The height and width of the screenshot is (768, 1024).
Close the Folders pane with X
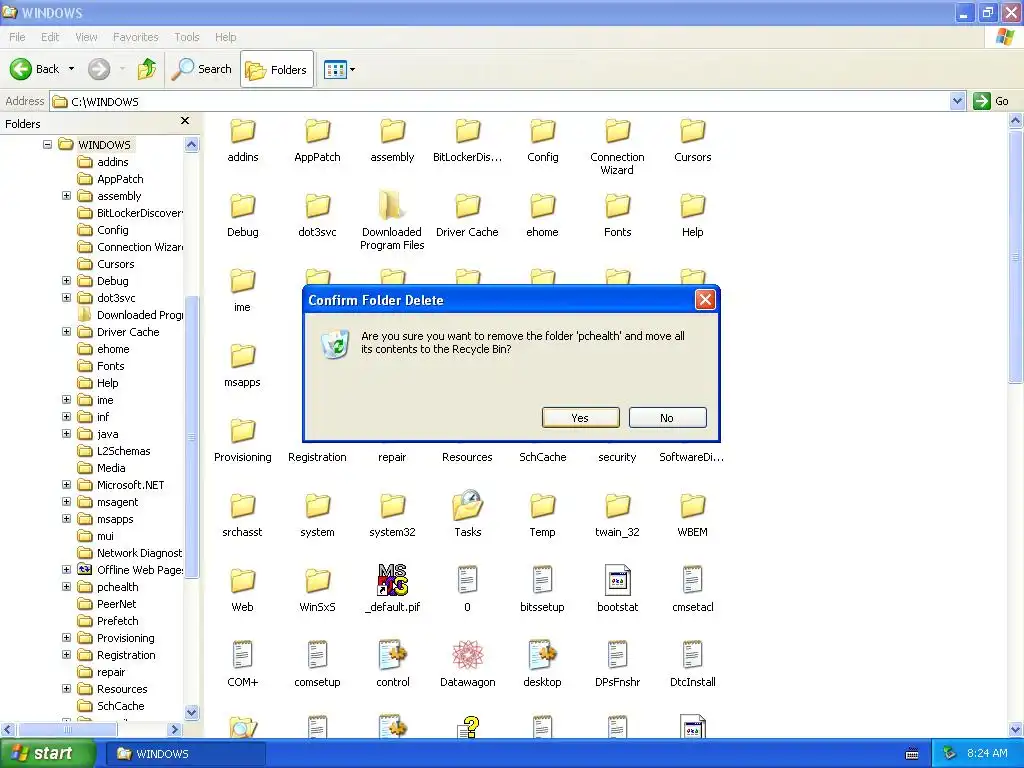(x=185, y=121)
